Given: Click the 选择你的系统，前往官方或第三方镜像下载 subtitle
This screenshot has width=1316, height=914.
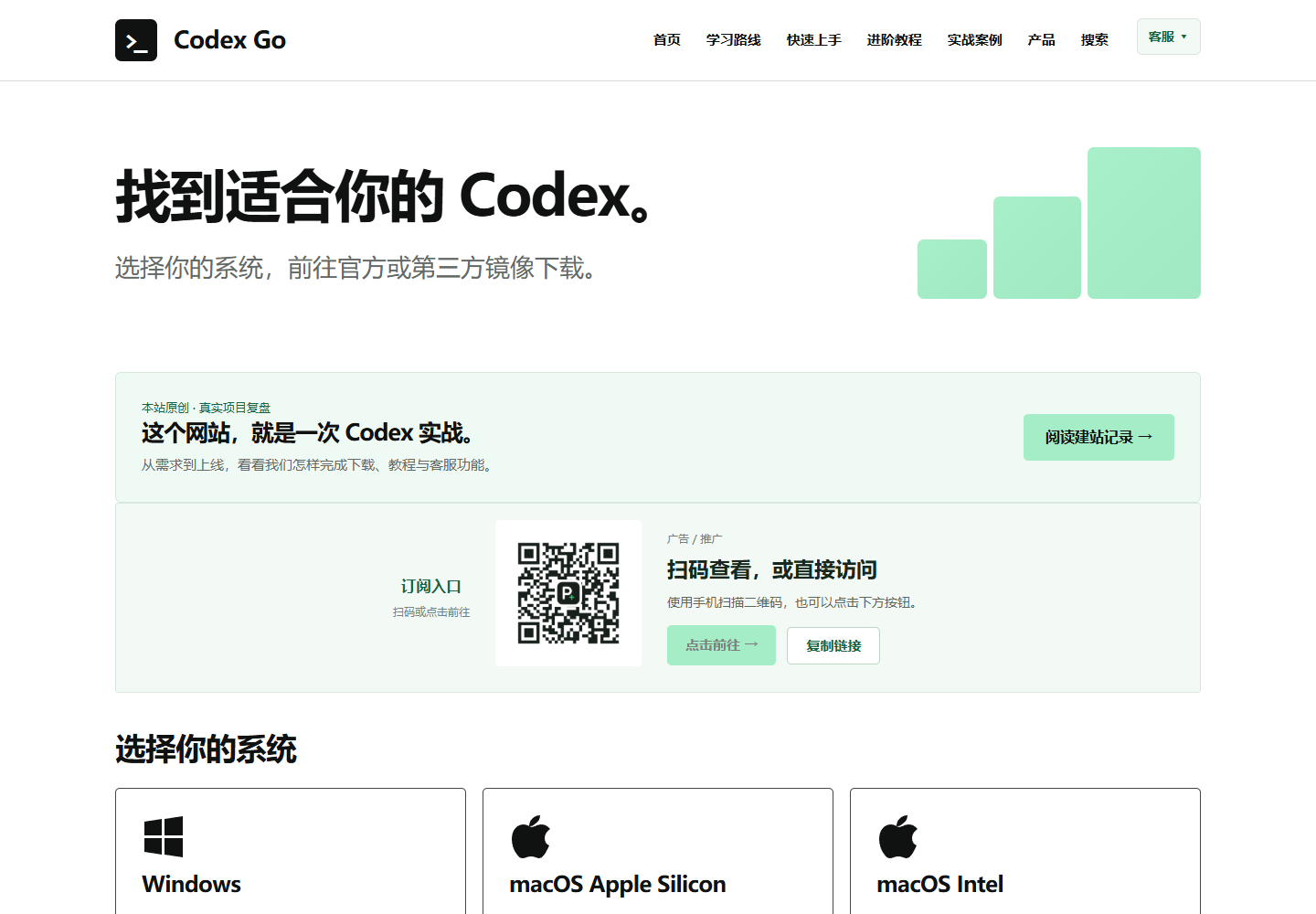Looking at the screenshot, I should click(356, 268).
